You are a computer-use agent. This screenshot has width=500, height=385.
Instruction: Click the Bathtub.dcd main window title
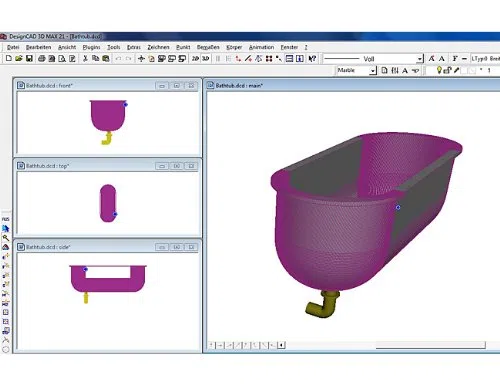[239, 86]
